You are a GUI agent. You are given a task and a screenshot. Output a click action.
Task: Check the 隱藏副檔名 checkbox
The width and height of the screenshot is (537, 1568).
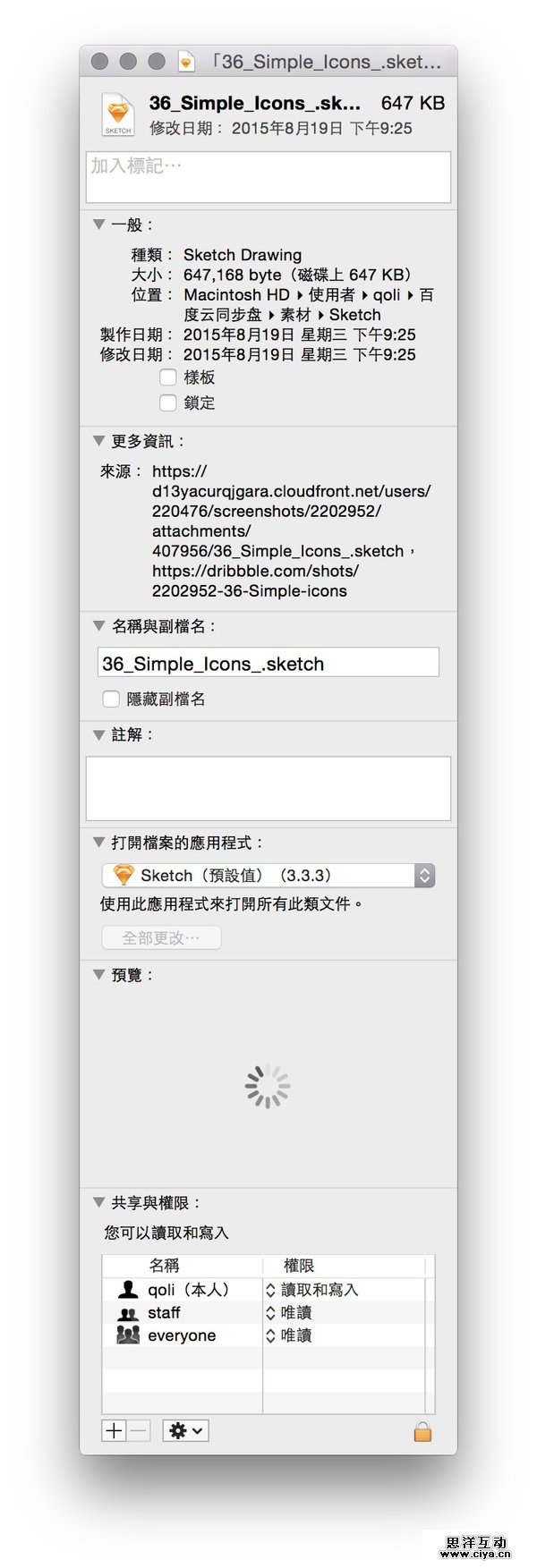click(x=111, y=699)
